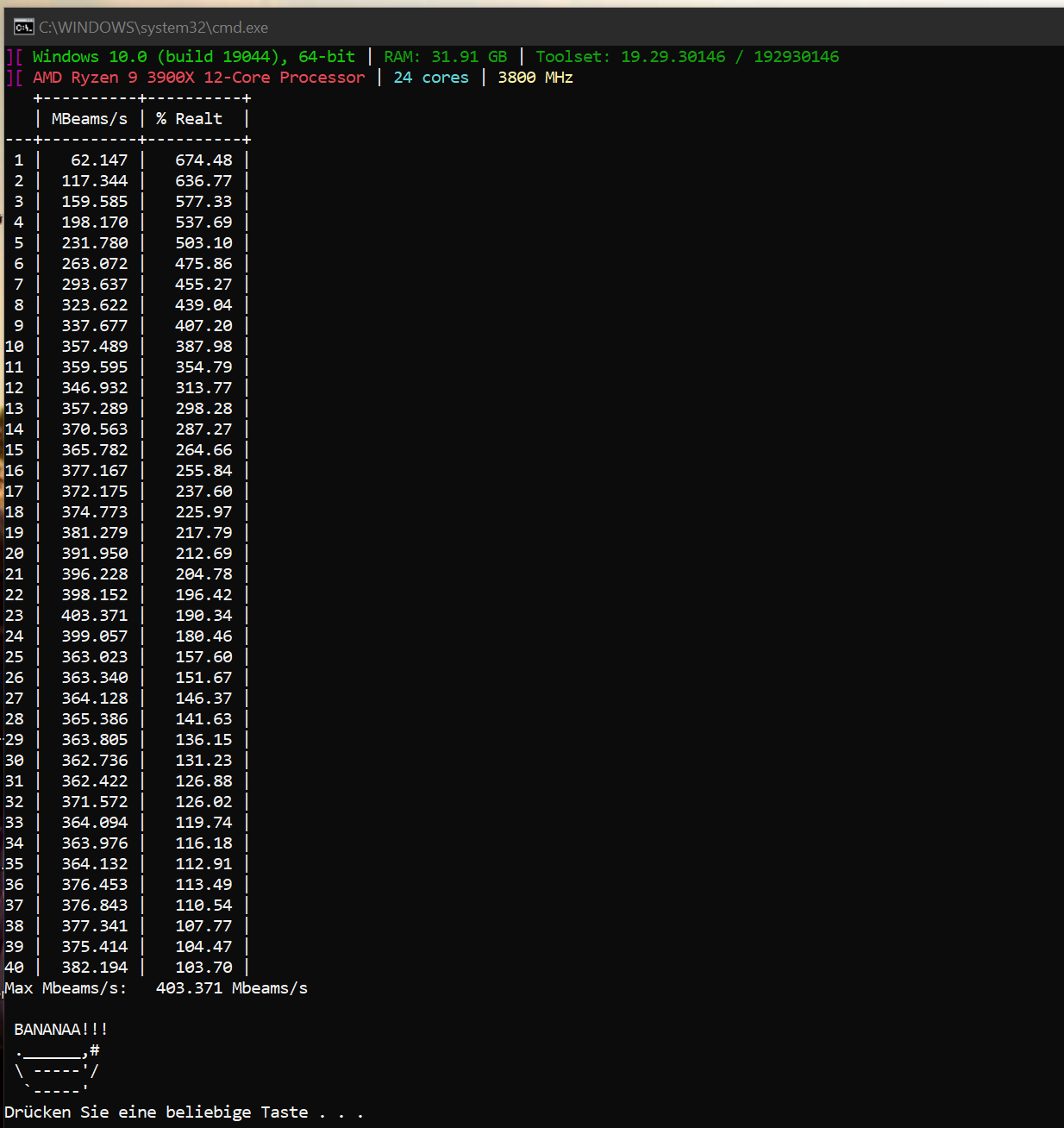1064x1128 pixels.
Task: Click value 364.132 in row 35
Action: pos(95,864)
